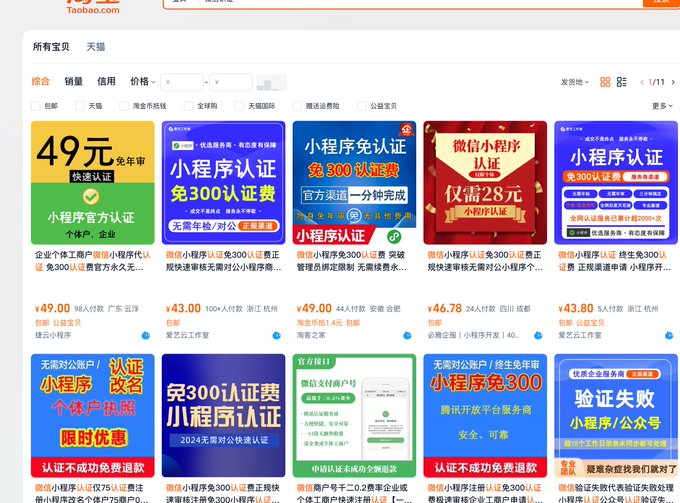Tick the 天猫国际 filter checkbox

(241, 105)
